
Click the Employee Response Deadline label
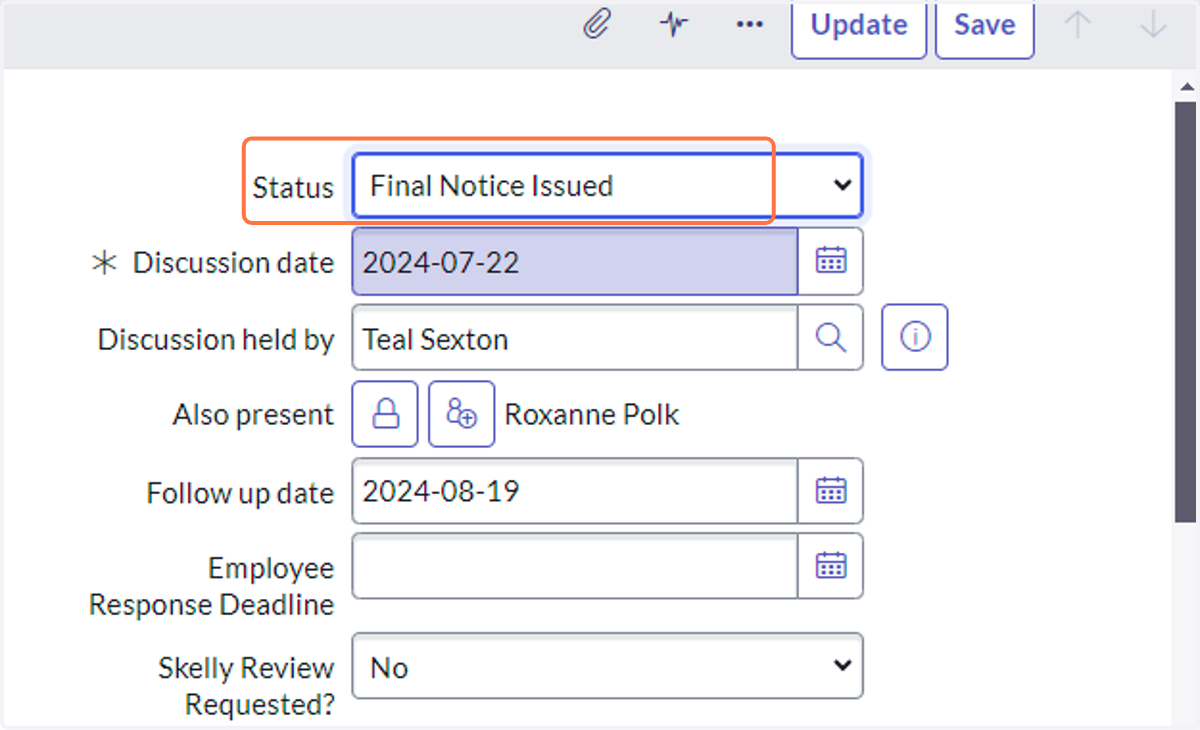(x=212, y=586)
